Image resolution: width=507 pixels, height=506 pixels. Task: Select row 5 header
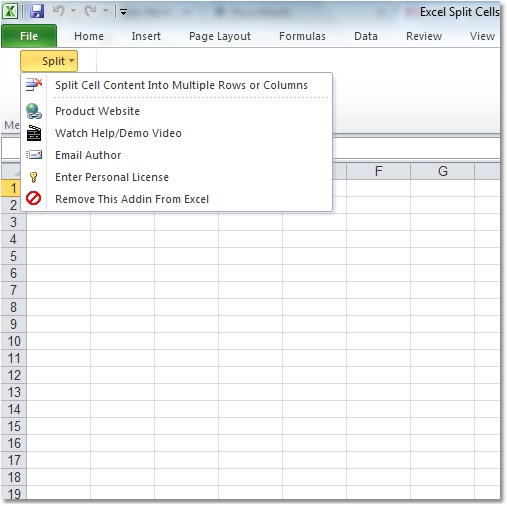pyautogui.click(x=13, y=256)
